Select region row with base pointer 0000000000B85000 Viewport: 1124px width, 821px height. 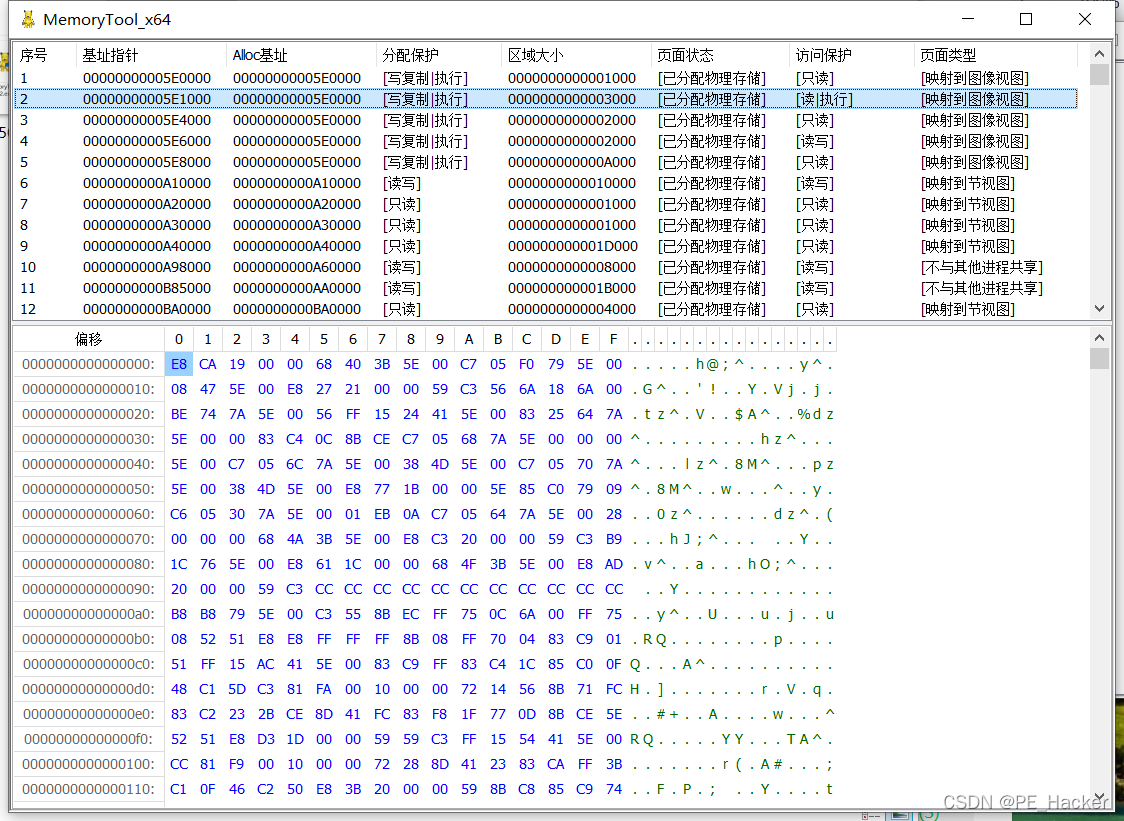pyautogui.click(x=546, y=288)
